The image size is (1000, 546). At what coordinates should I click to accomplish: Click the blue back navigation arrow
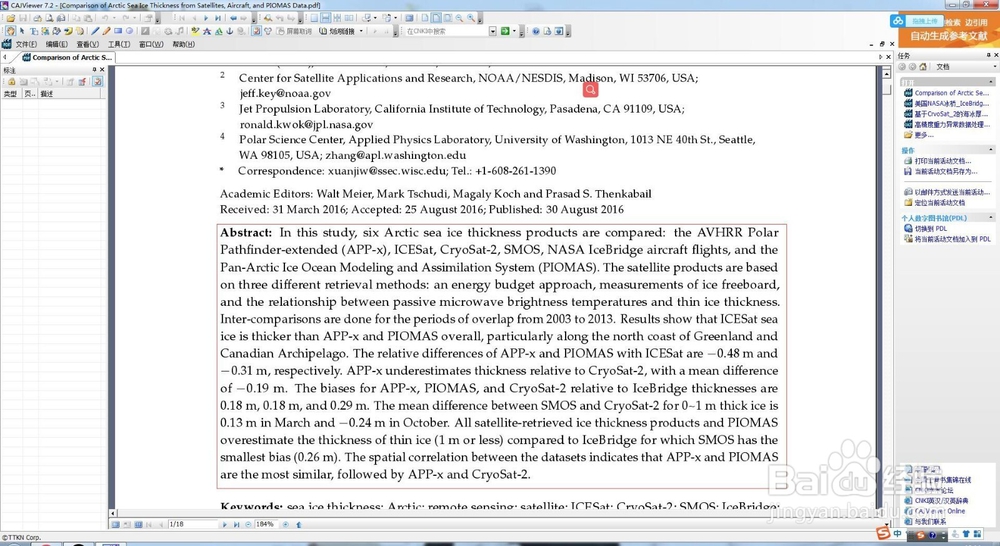coord(233,18)
